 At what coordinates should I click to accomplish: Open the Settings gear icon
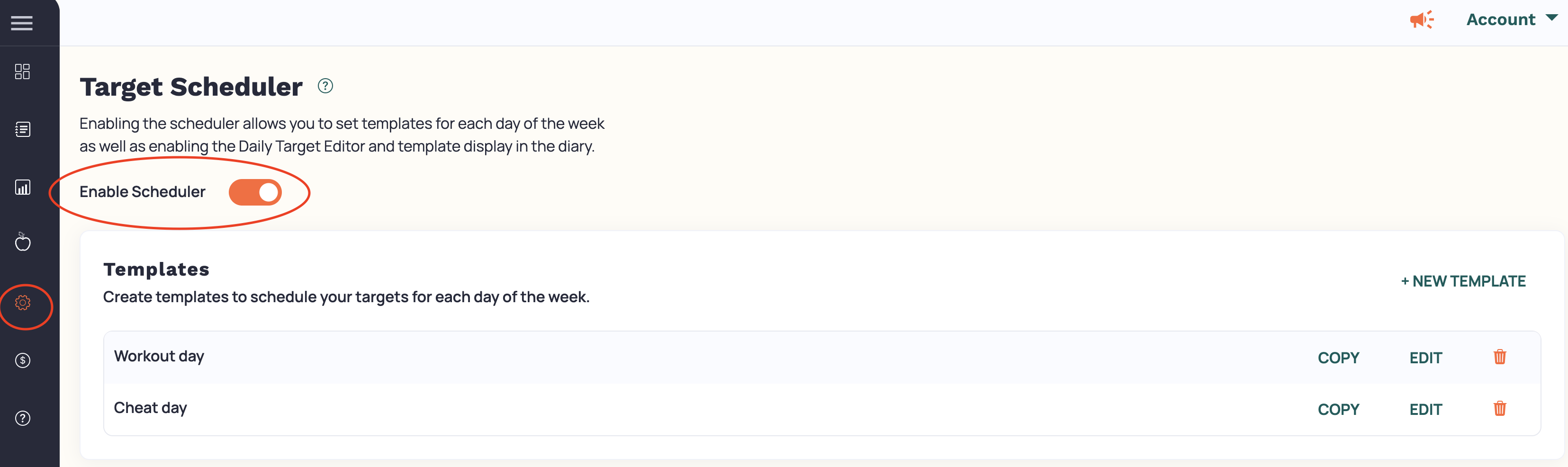(x=23, y=303)
